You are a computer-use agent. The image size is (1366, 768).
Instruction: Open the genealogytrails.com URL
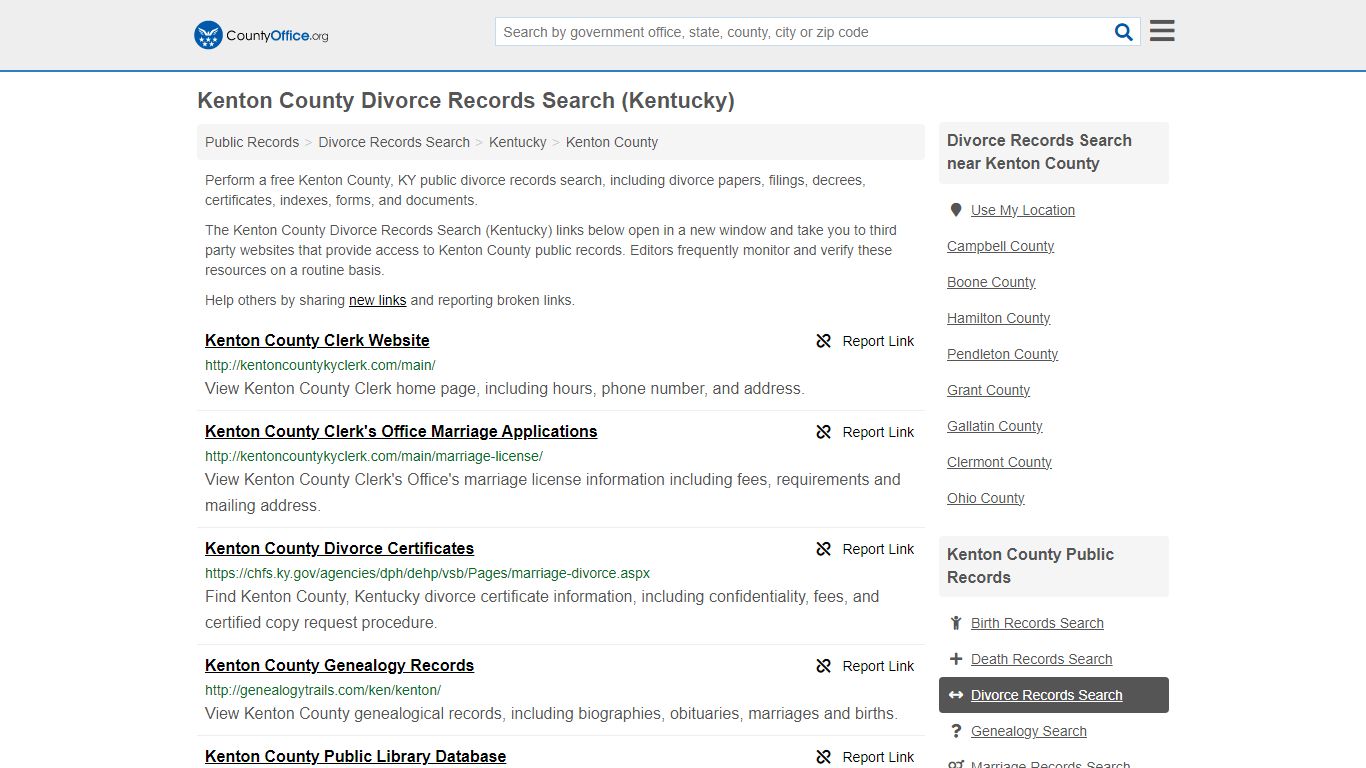(323, 690)
